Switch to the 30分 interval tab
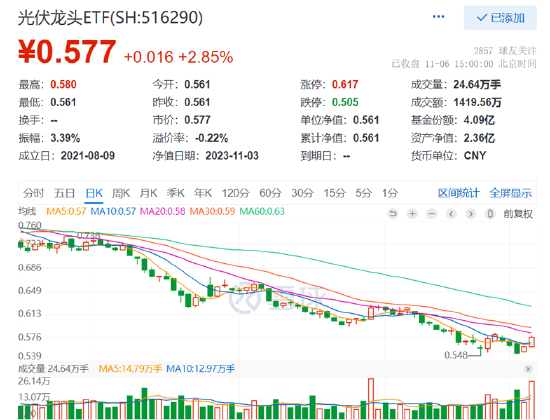Screen dimensions: 550x420 pos(303,193)
